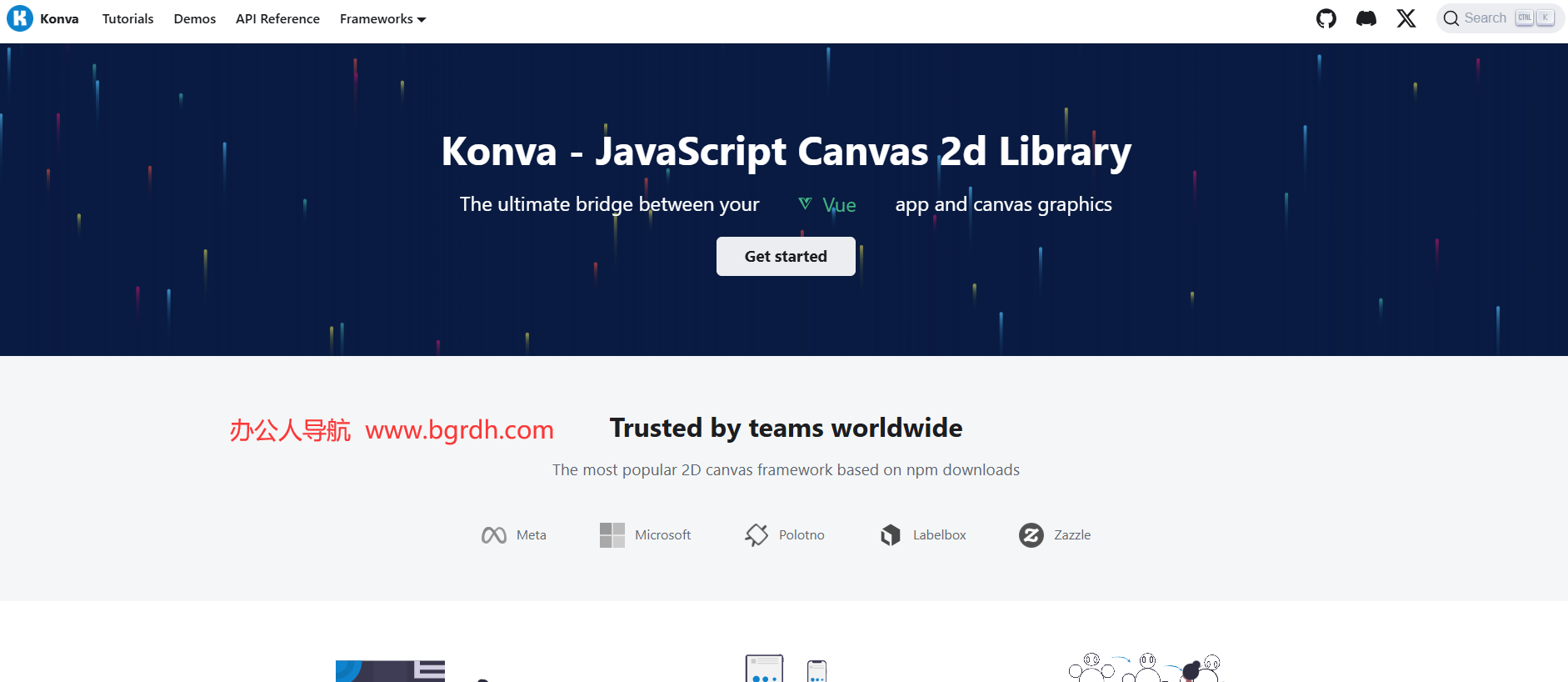The width and height of the screenshot is (1568, 682).
Task: Click the Trusted by teams worldwide heading
Action: [x=786, y=428]
